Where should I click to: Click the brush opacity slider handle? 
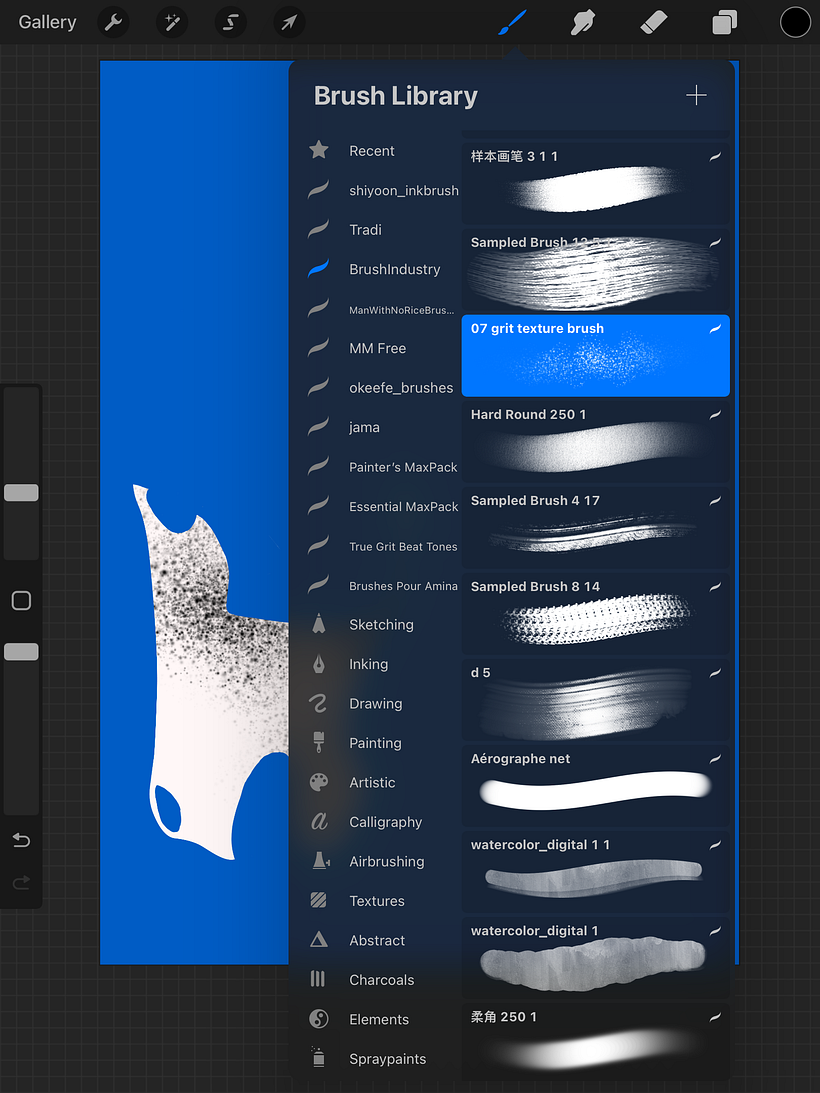(22, 652)
